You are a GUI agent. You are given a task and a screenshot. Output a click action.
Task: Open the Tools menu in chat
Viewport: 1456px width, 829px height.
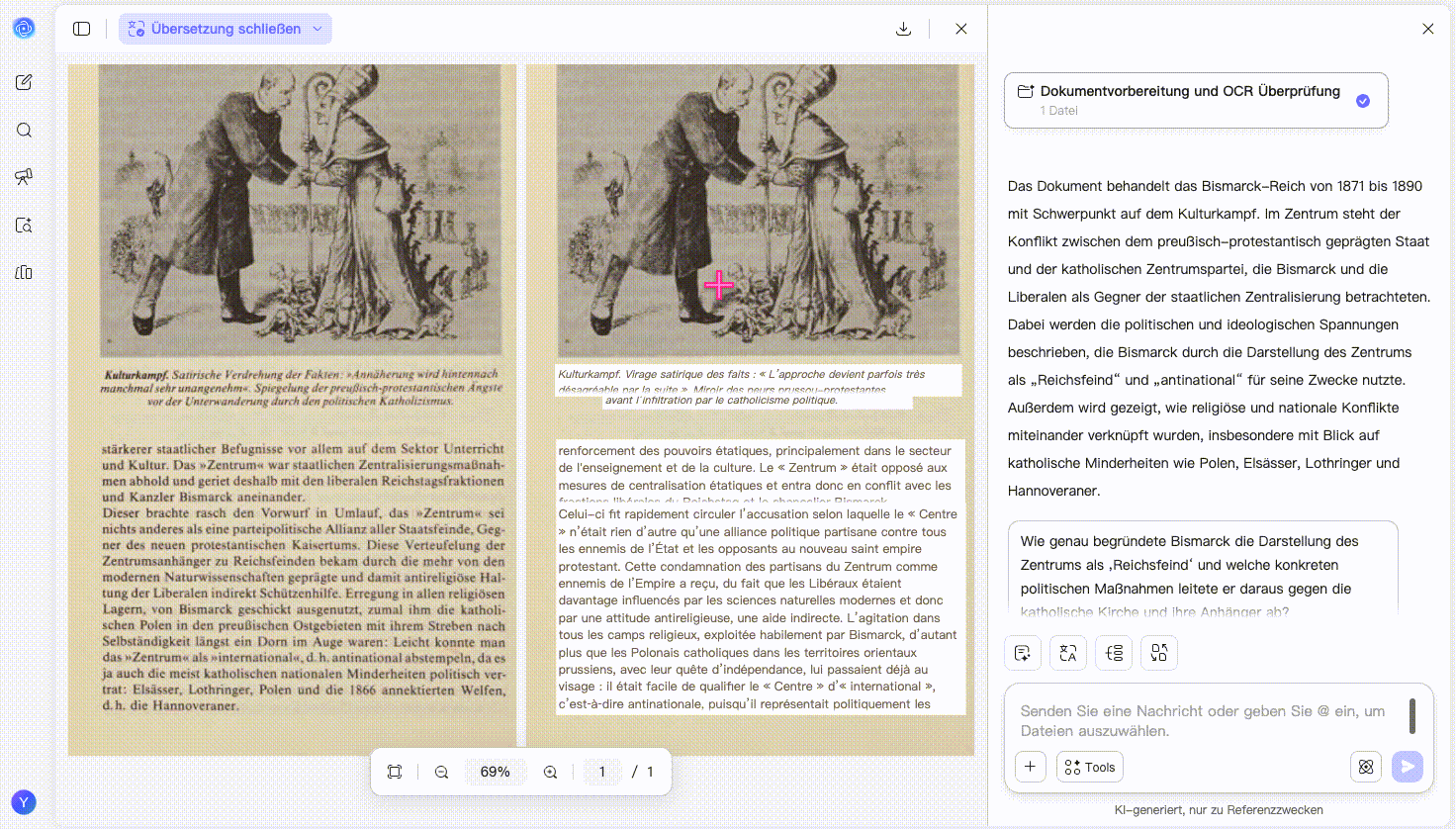pos(1090,767)
